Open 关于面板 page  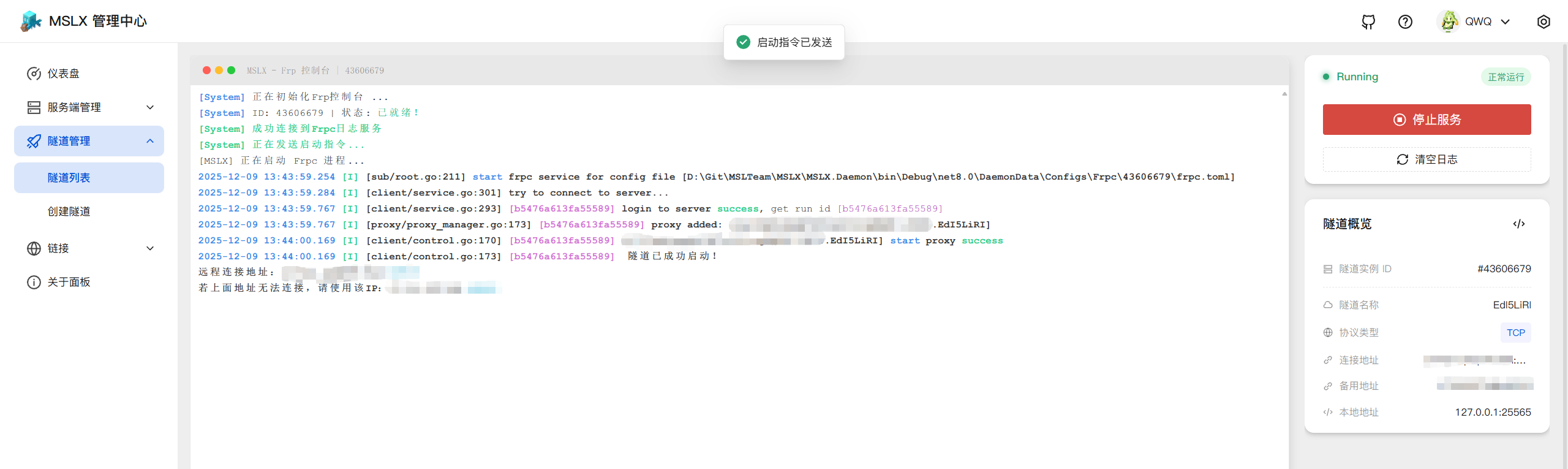pyautogui.click(x=69, y=282)
